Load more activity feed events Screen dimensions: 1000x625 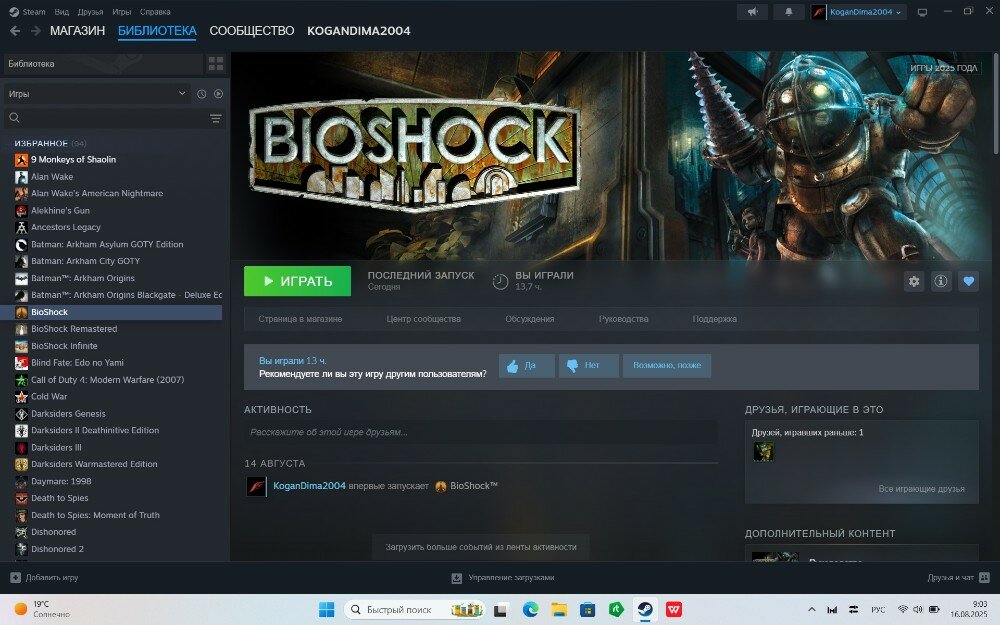tap(481, 547)
